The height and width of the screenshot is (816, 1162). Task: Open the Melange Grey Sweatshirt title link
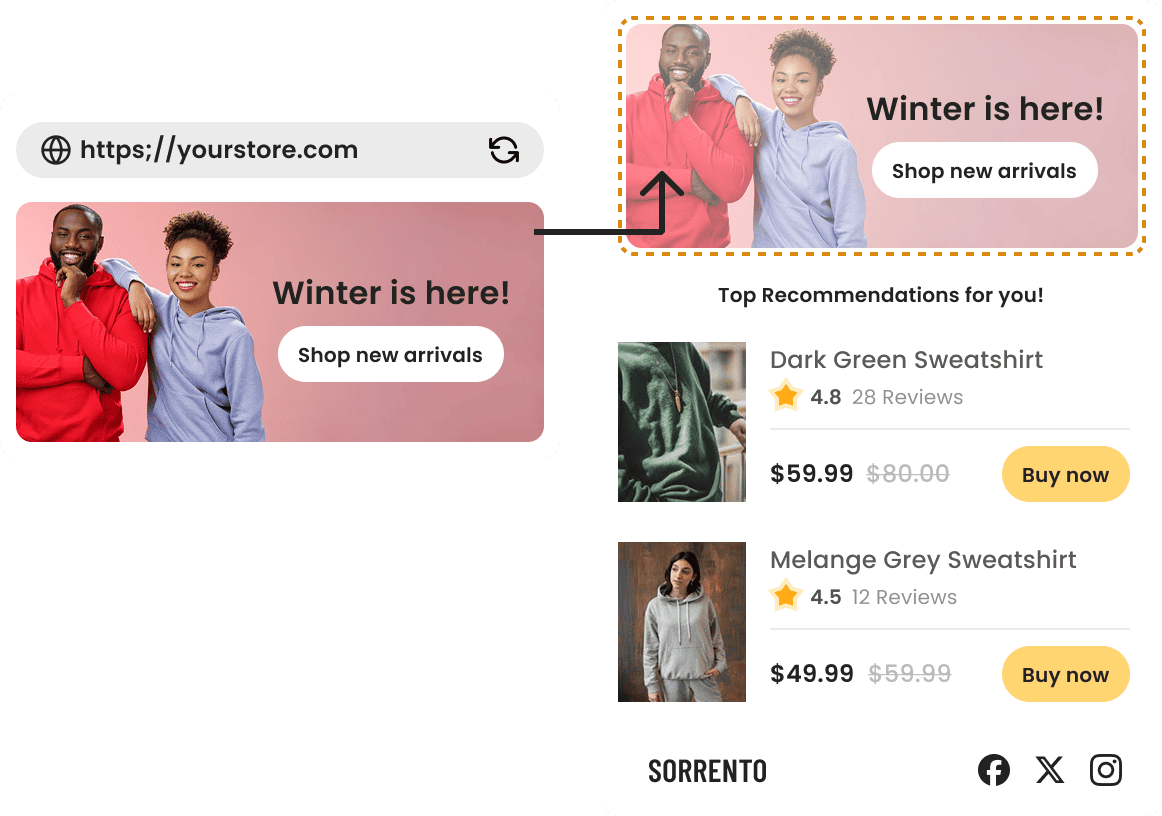pyautogui.click(x=923, y=560)
